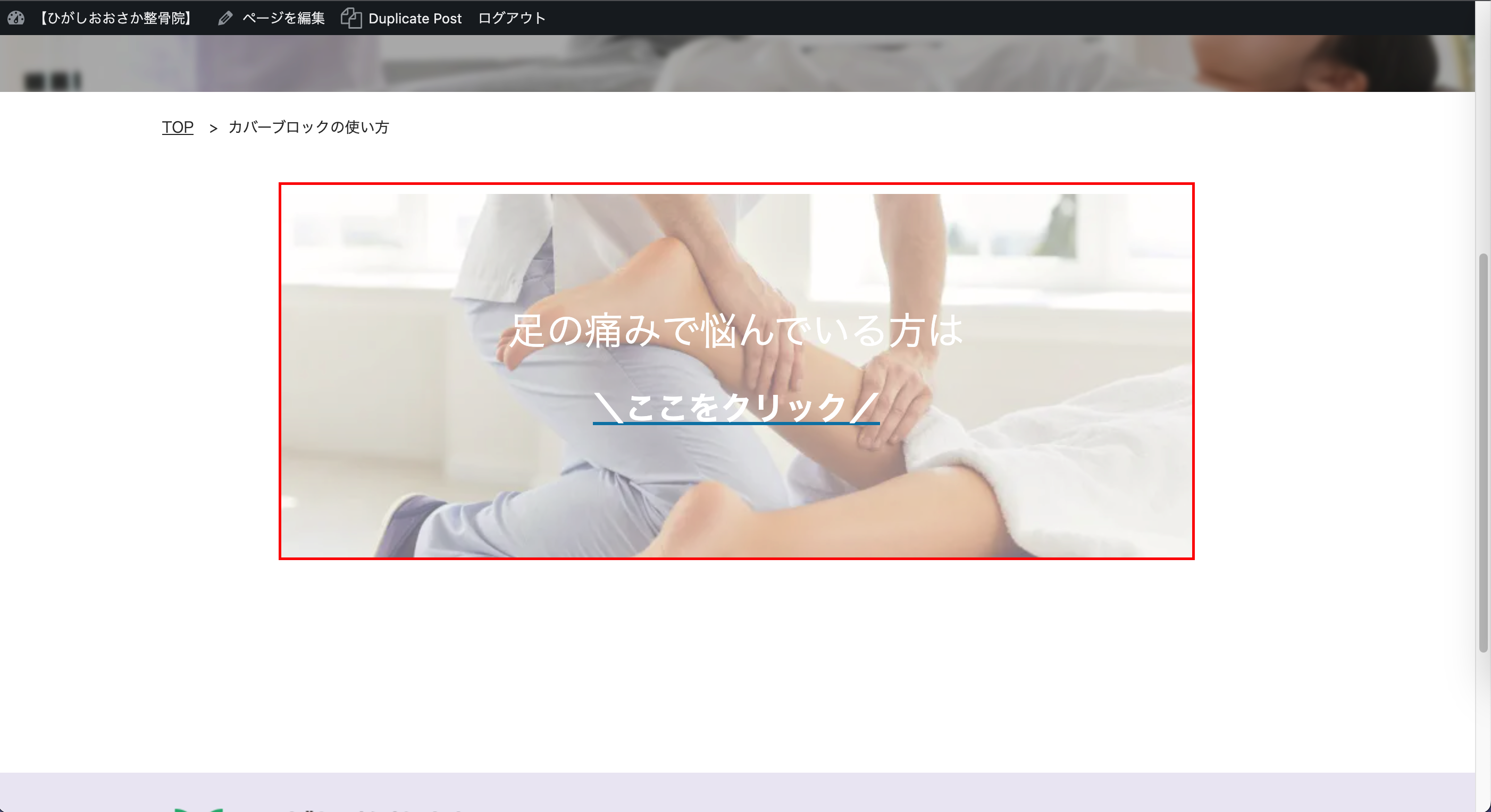
Task: Click ログアウト to log out
Action: pos(512,19)
